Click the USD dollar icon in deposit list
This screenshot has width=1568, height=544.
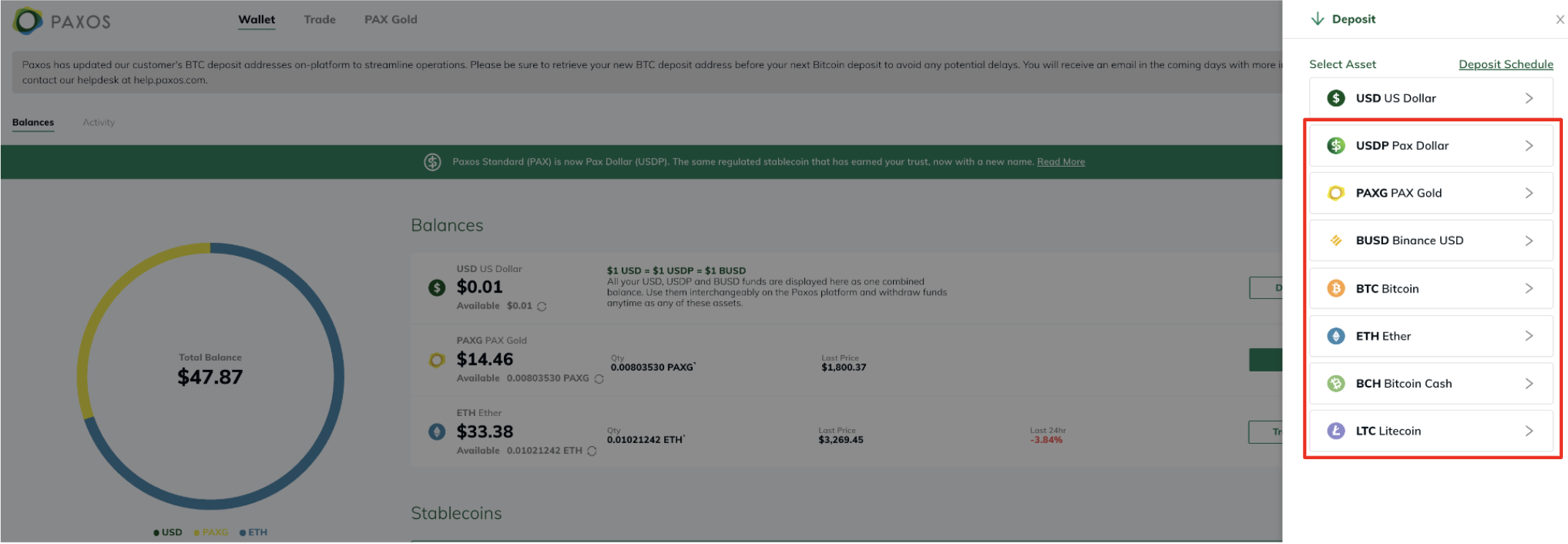point(1335,98)
